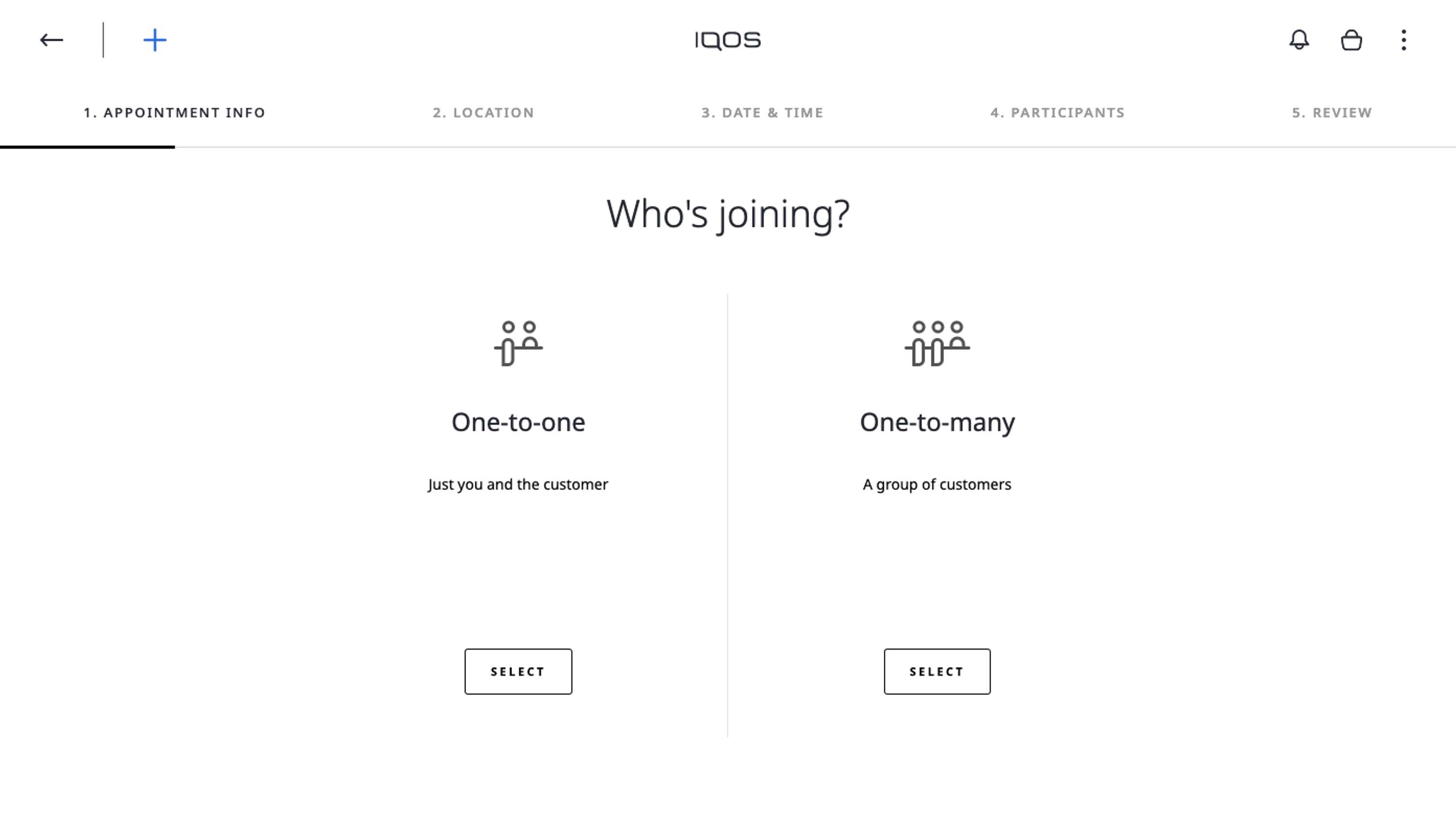The height and width of the screenshot is (821, 1456).
Task: Switch to the Location step tab
Action: [483, 113]
